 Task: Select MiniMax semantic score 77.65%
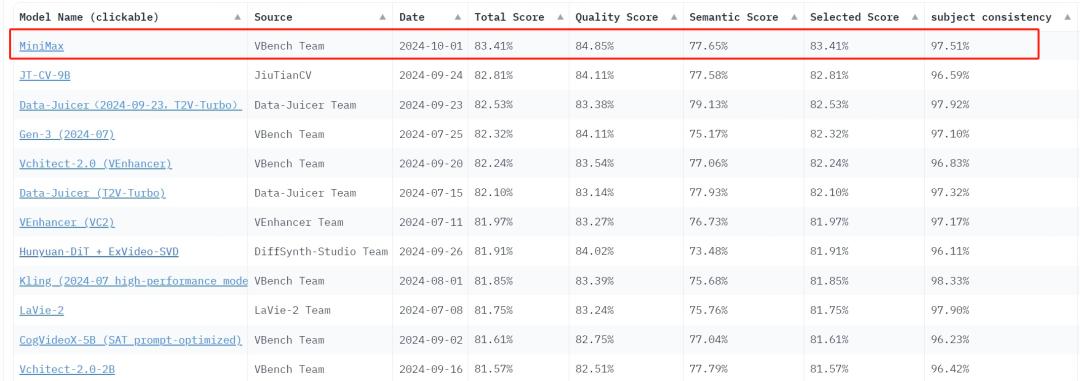coord(708,46)
